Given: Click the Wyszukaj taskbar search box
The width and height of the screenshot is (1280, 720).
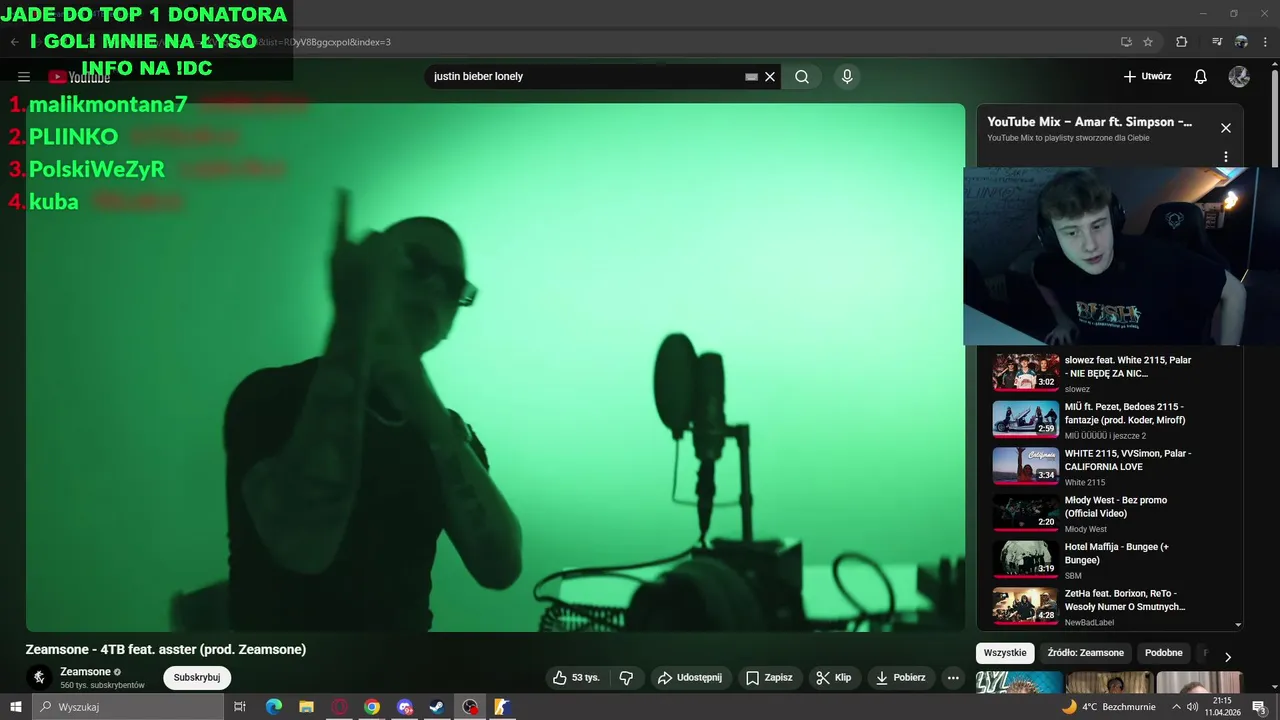Looking at the screenshot, I should tap(128, 707).
